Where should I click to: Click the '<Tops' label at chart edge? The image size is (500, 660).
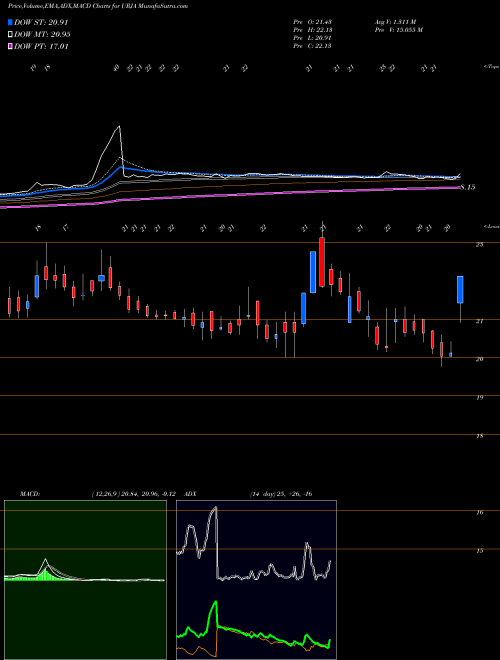[492, 67]
